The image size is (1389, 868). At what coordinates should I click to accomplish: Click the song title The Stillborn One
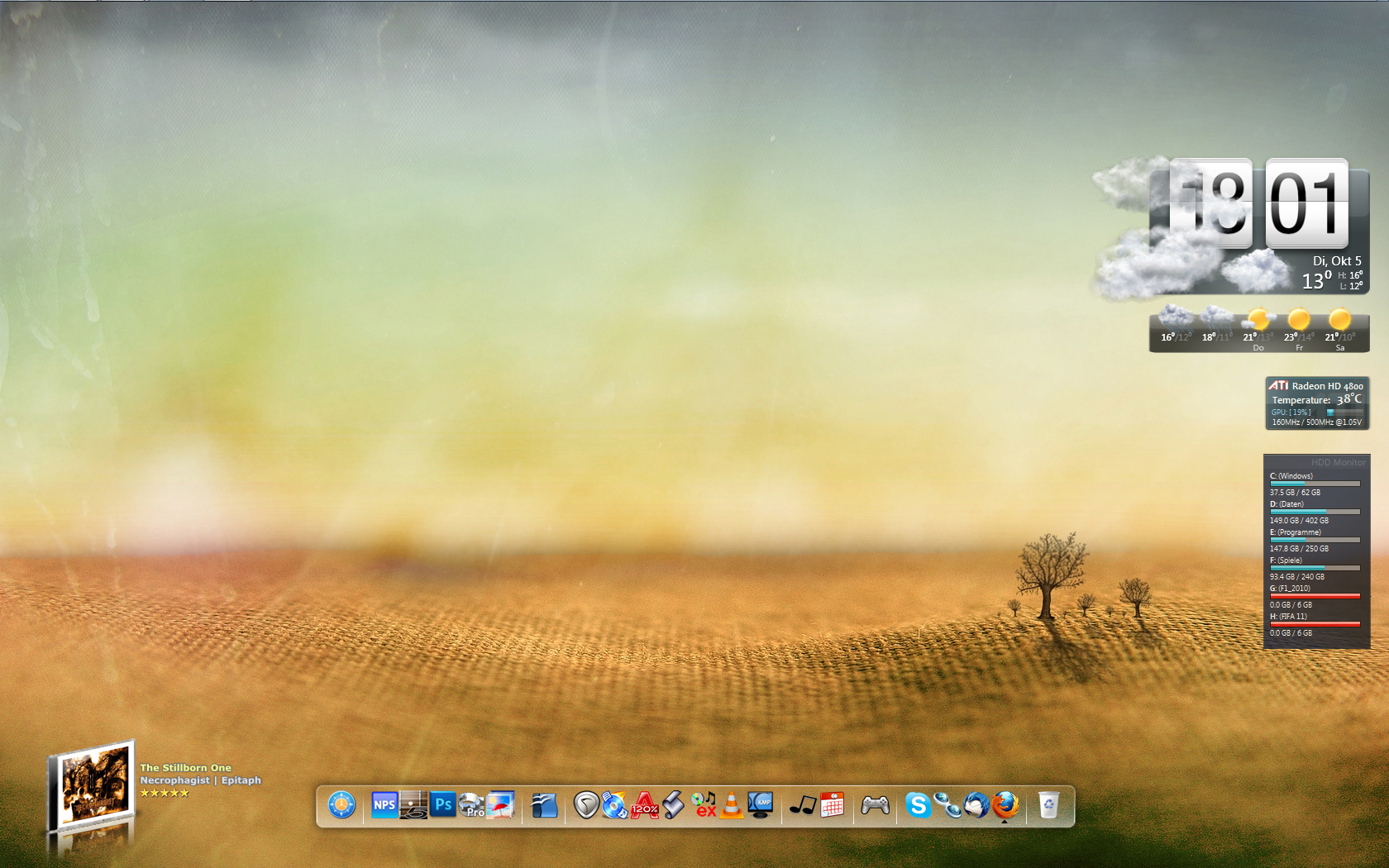[185, 768]
